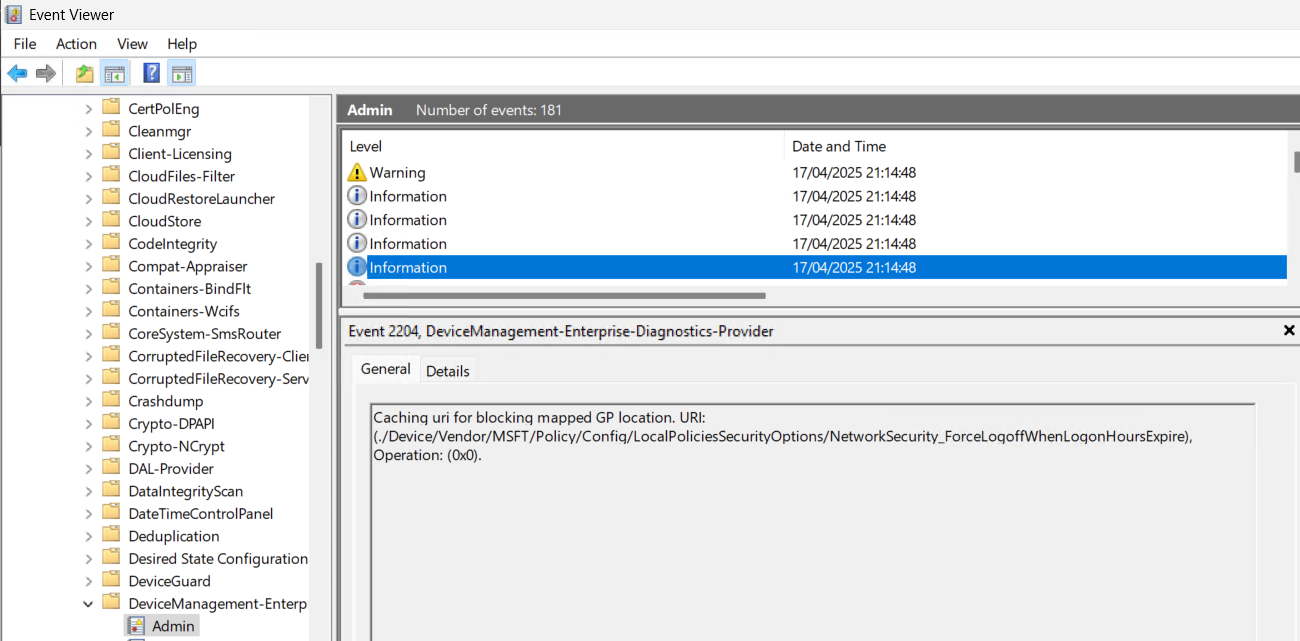1300x641 pixels.
Task: Toggle Show/Hide Console Tree icon
Action: pos(114,73)
